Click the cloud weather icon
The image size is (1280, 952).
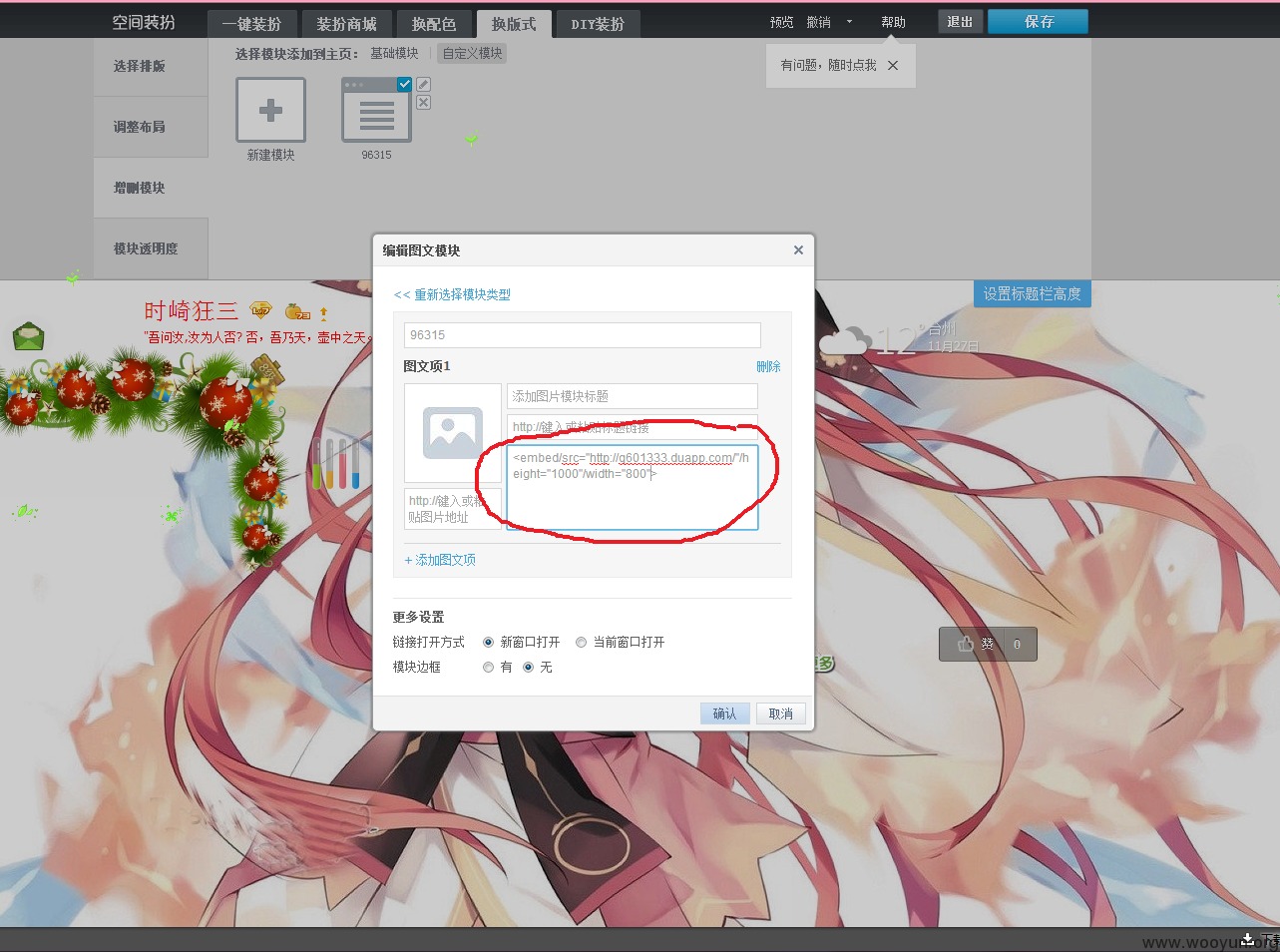coord(844,342)
